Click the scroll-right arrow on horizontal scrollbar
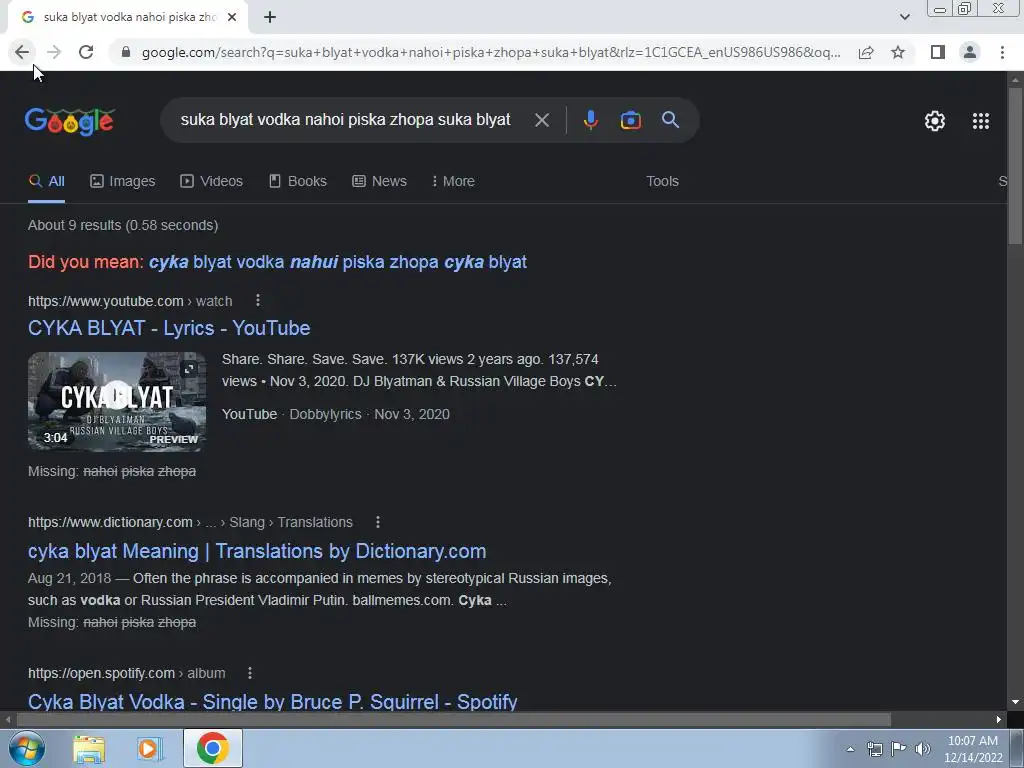 (999, 720)
